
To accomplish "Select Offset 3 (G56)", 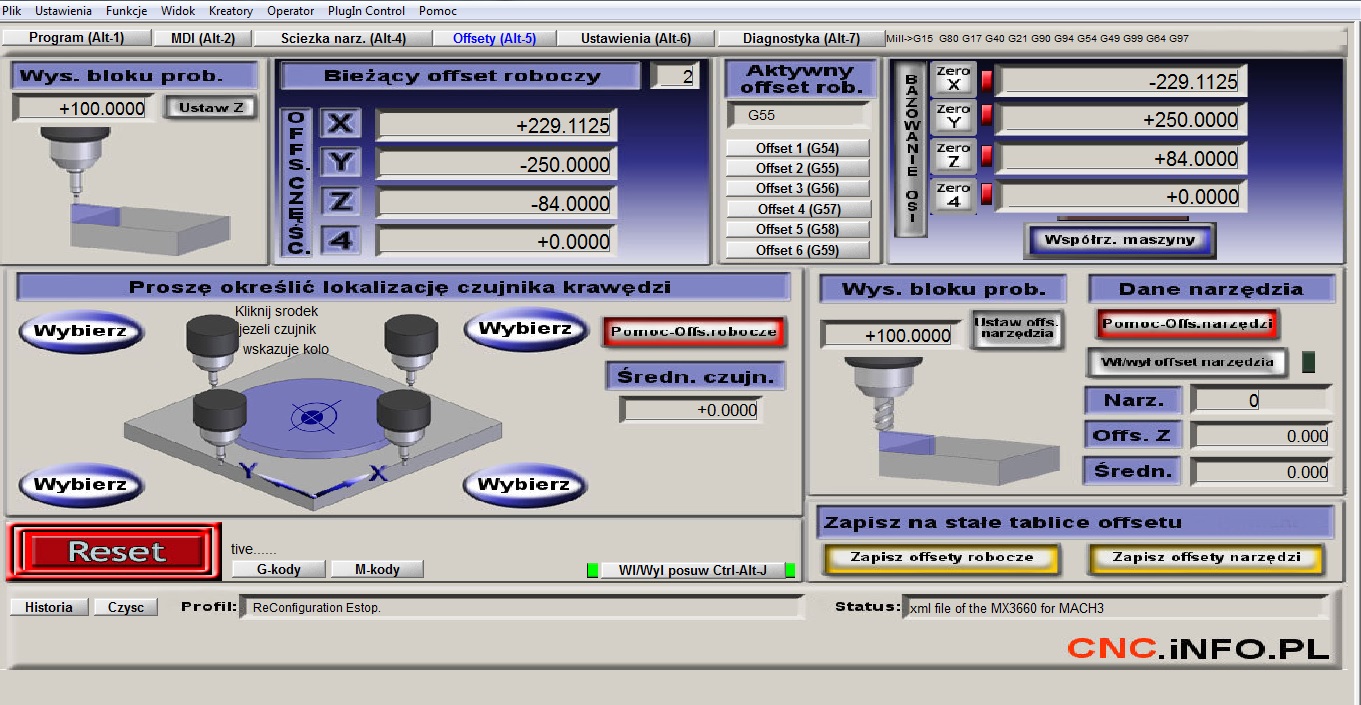I will [x=797, y=188].
